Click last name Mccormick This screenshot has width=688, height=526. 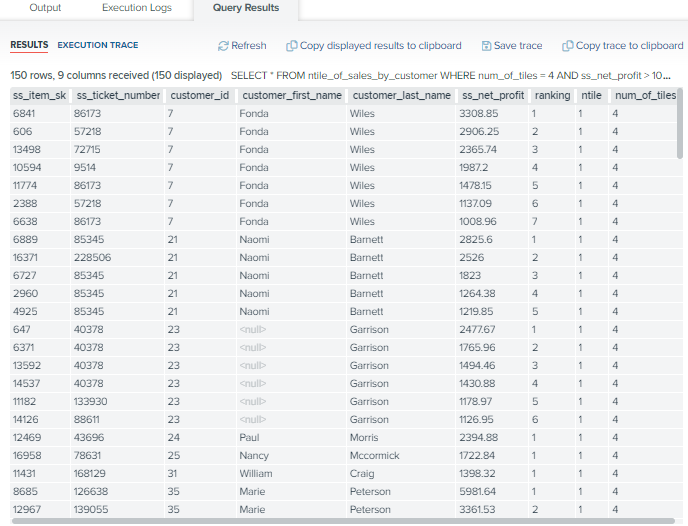[x=374, y=455]
